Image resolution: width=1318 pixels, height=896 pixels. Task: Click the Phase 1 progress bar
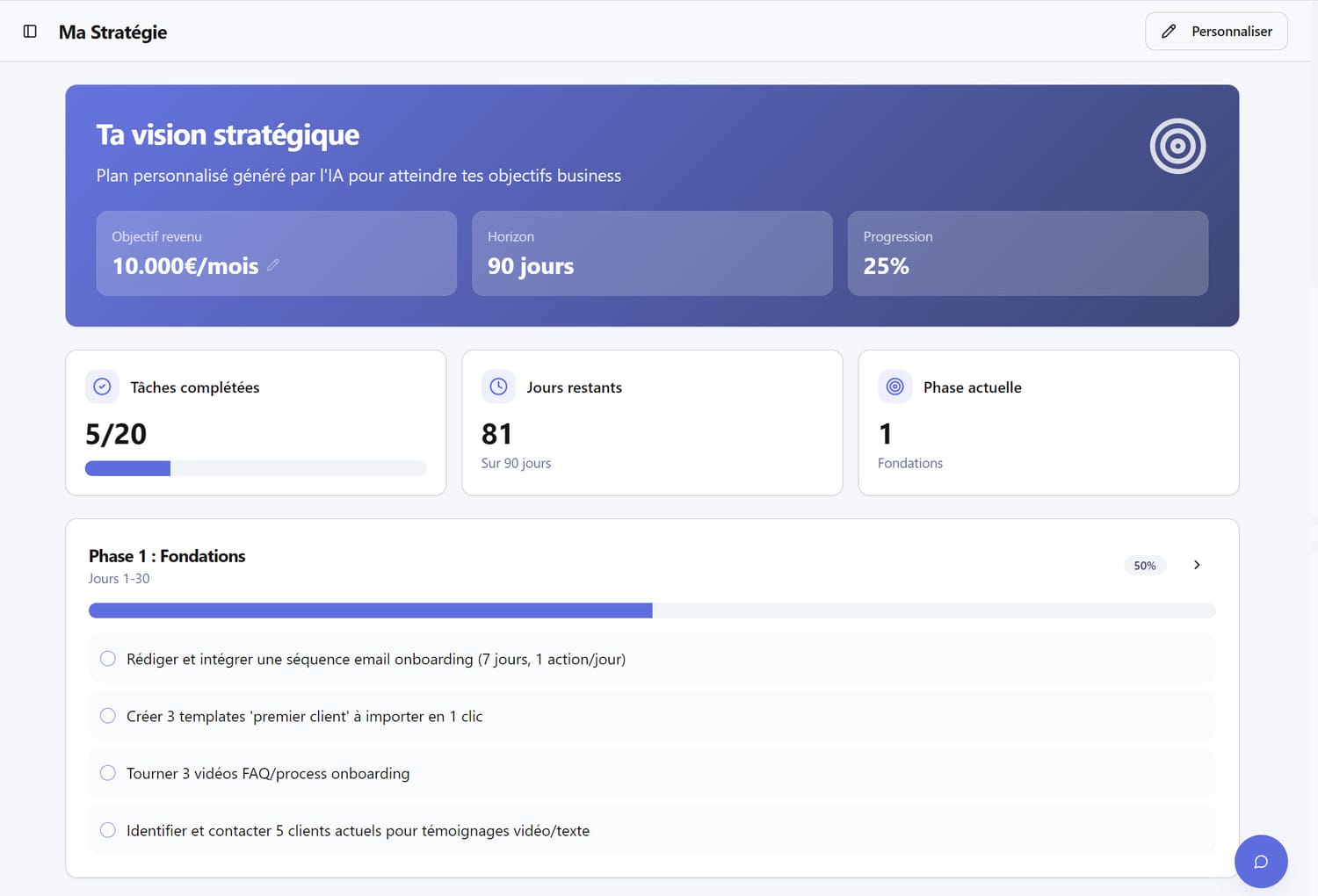[651, 611]
